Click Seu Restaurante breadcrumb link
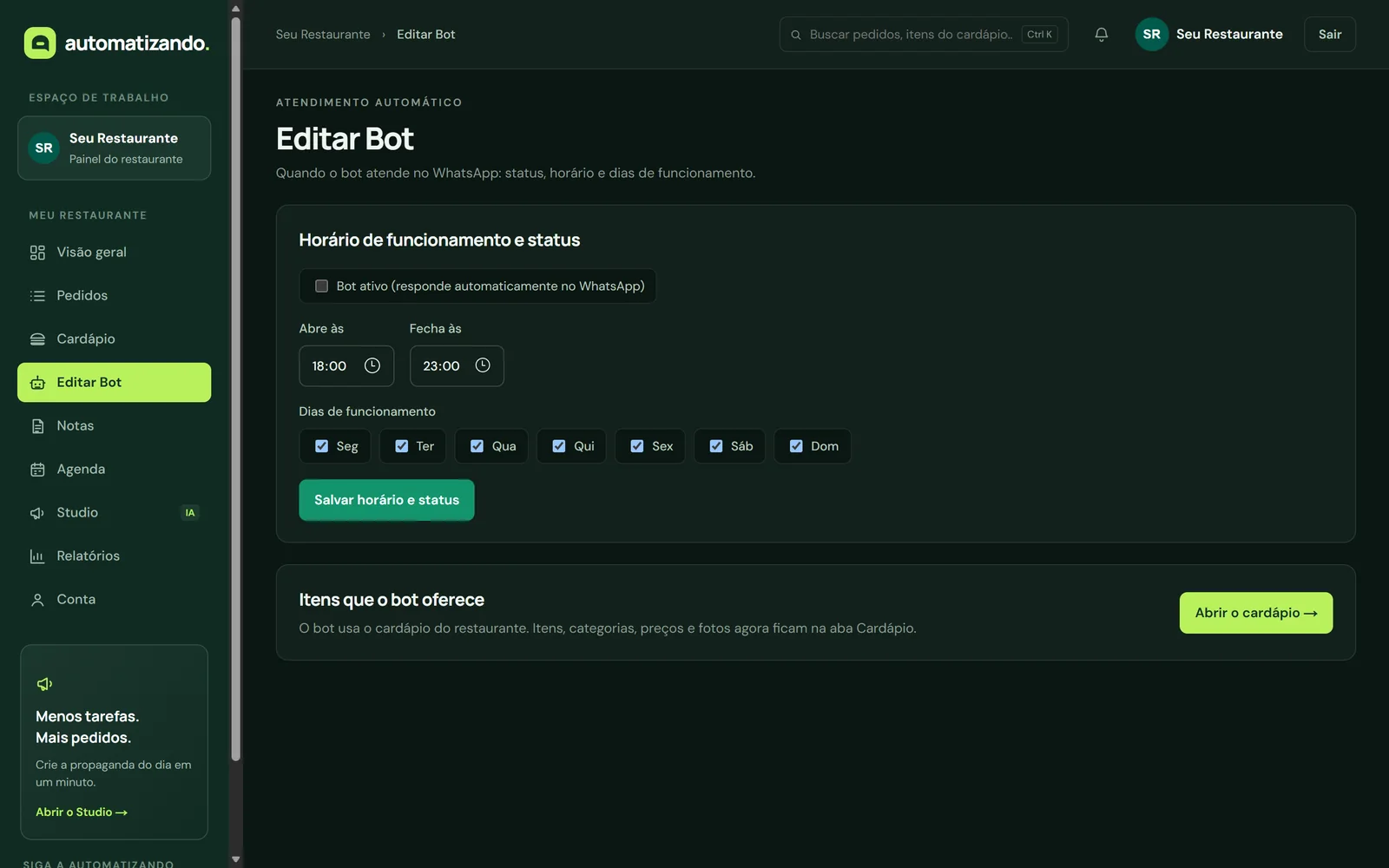This screenshot has height=868, width=1389. 323,35
